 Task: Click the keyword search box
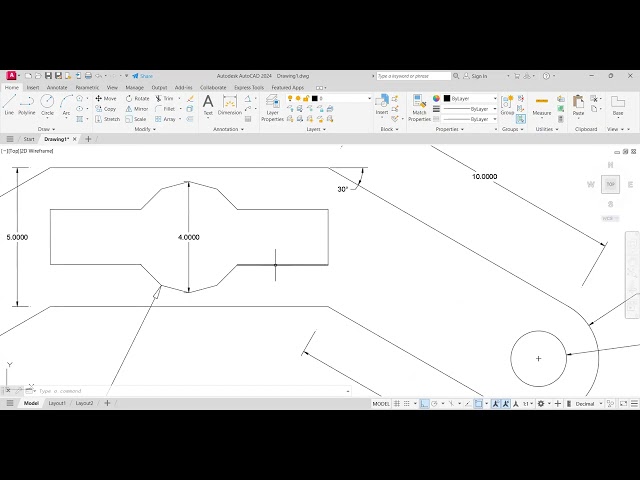click(x=413, y=76)
